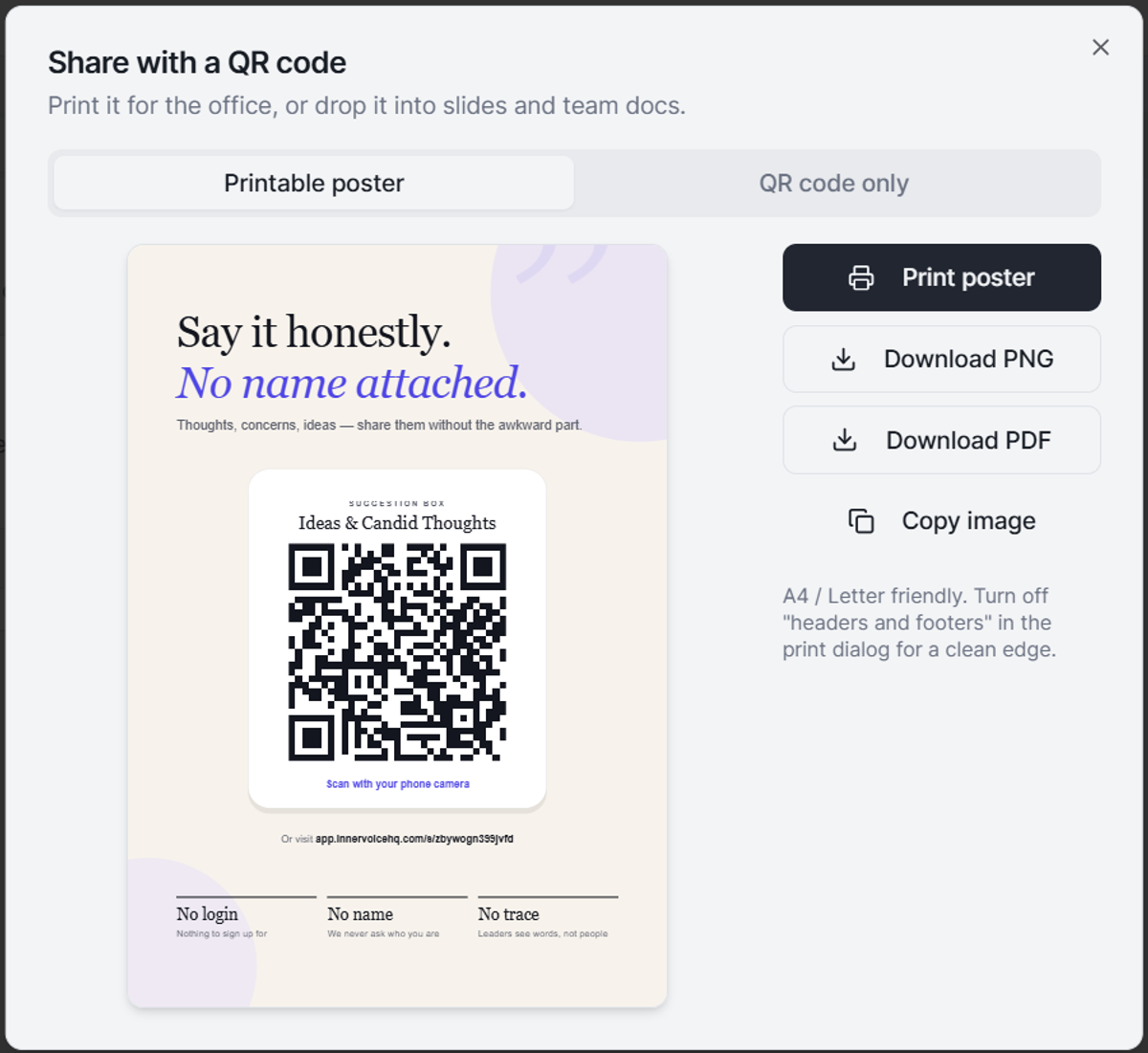The width and height of the screenshot is (1148, 1053).
Task: Click 'Leaders see words, not people' caption
Action: pos(543,933)
